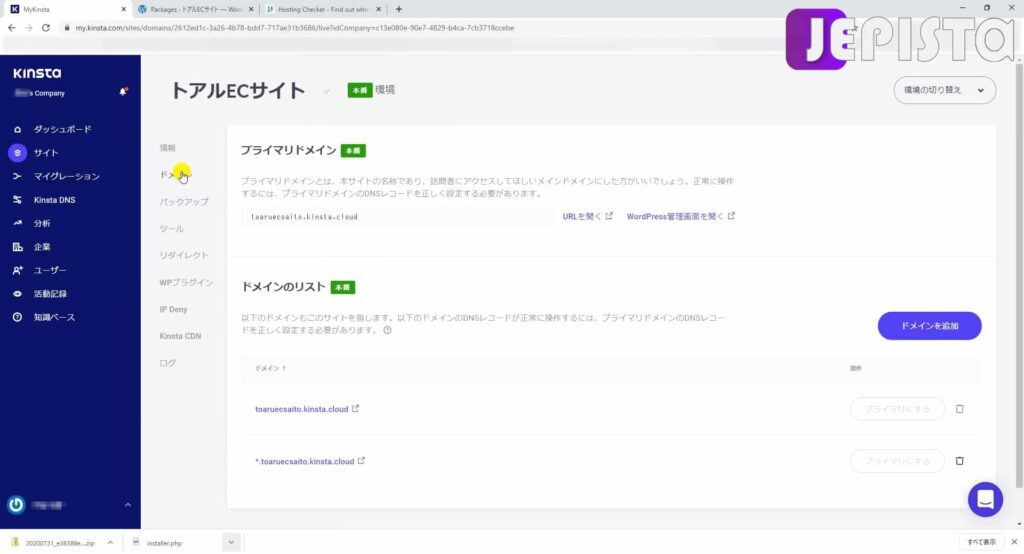Viewport: 1024px width, 554px height.
Task: Expand options for installer.php download
Action: [x=231, y=543]
